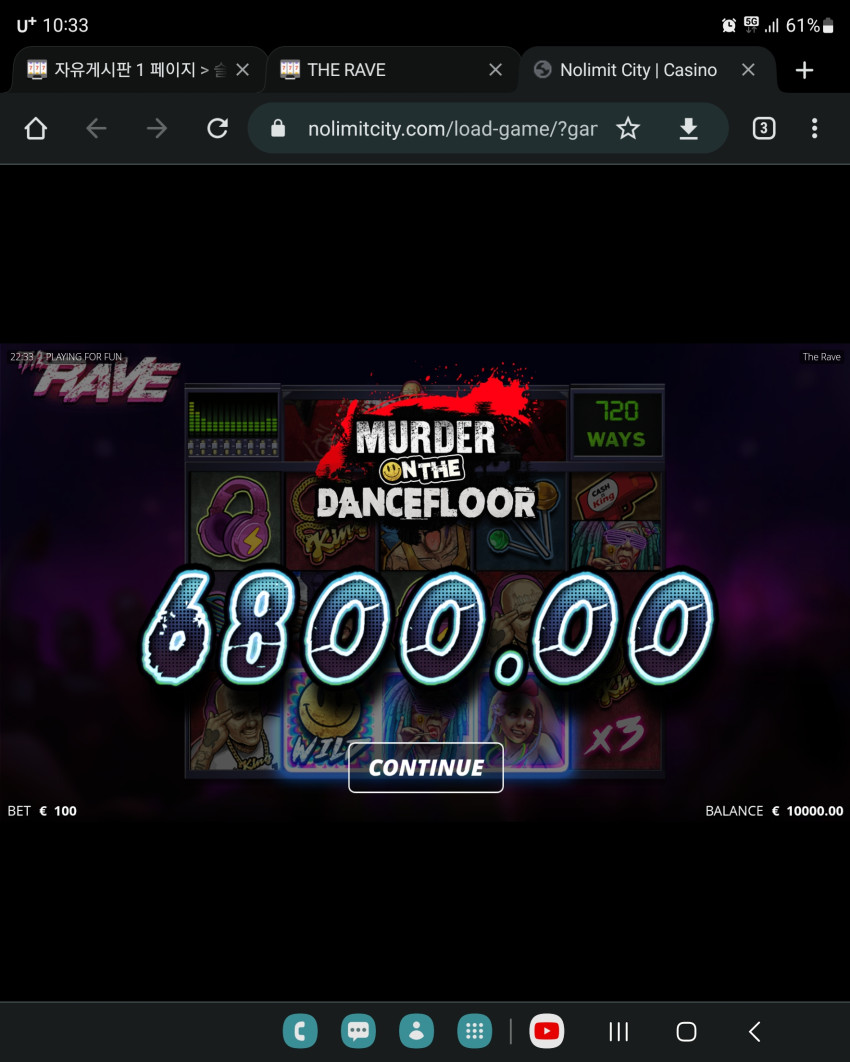The image size is (850, 1062).
Task: Open the app drawer grid icon
Action: click(x=475, y=1031)
